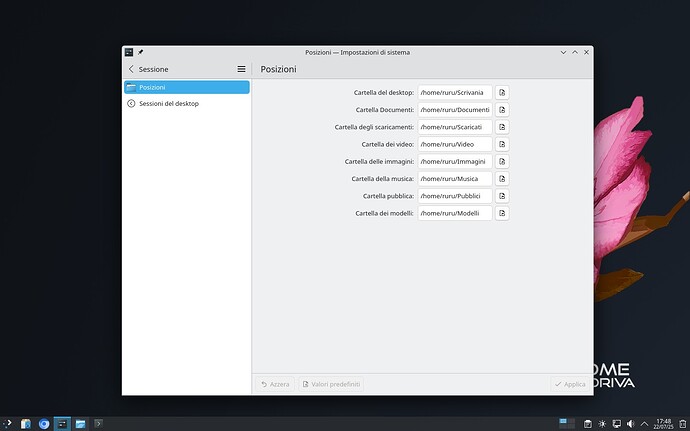Open volume control in system tray
This screenshot has height=431, width=690.
(630, 423)
